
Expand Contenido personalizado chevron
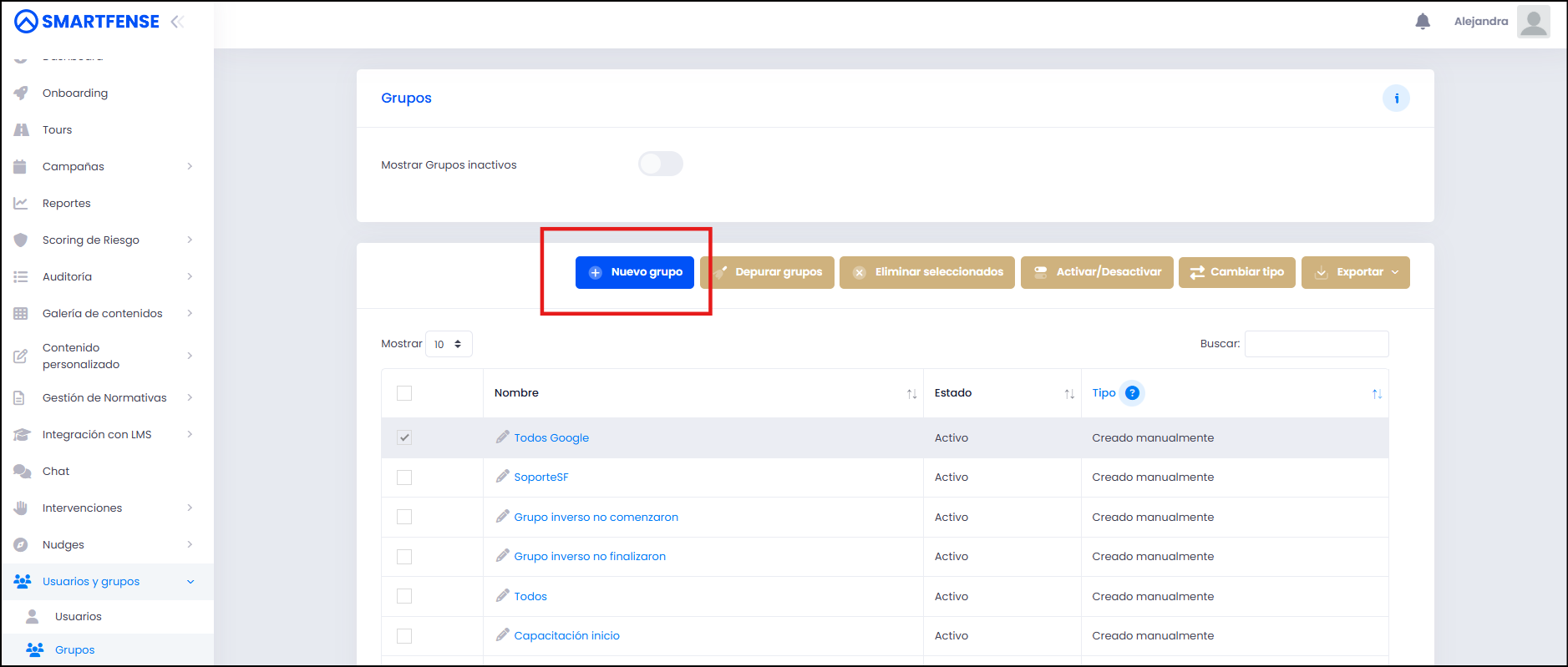click(x=190, y=356)
